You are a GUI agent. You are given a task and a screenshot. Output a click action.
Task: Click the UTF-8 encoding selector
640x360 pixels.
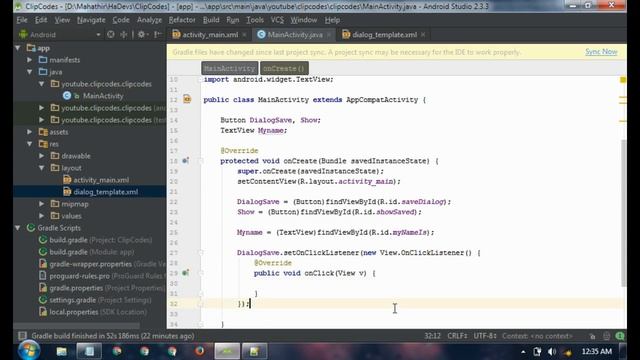pos(485,336)
